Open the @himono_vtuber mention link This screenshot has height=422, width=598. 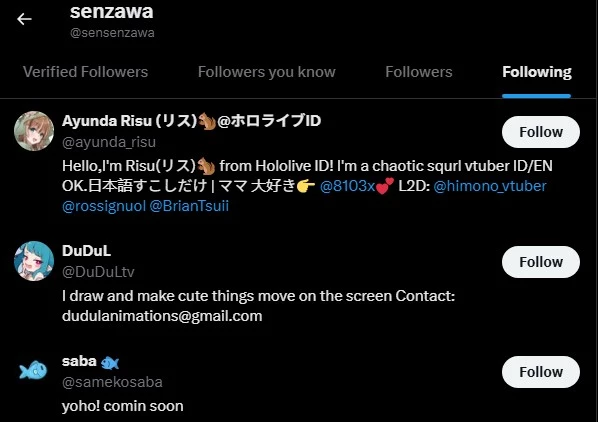[490, 186]
